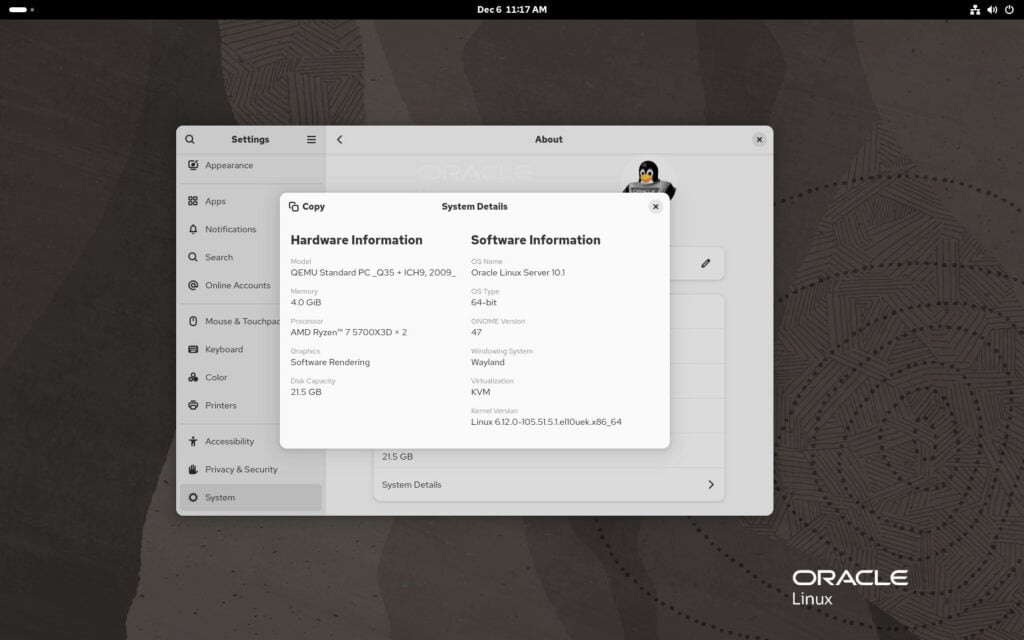The image size is (1024, 640).
Task: Select the Appearance sidebar icon
Action: [x=192, y=165]
